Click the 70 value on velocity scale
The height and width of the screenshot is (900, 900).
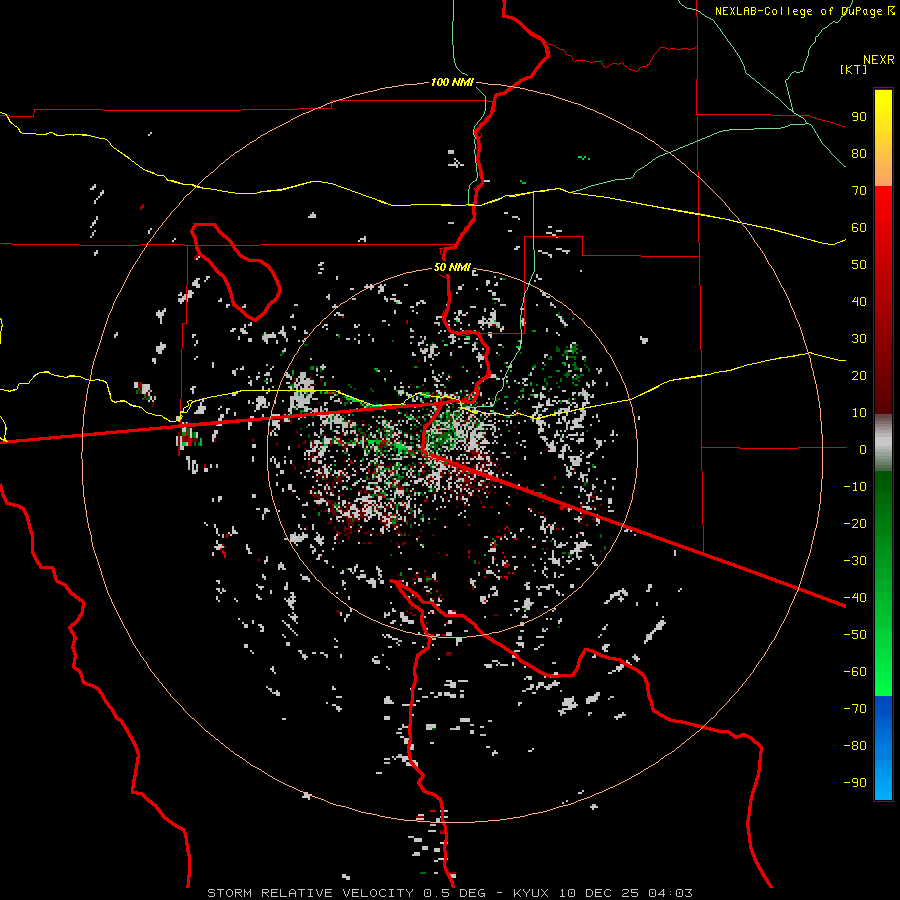(859, 191)
